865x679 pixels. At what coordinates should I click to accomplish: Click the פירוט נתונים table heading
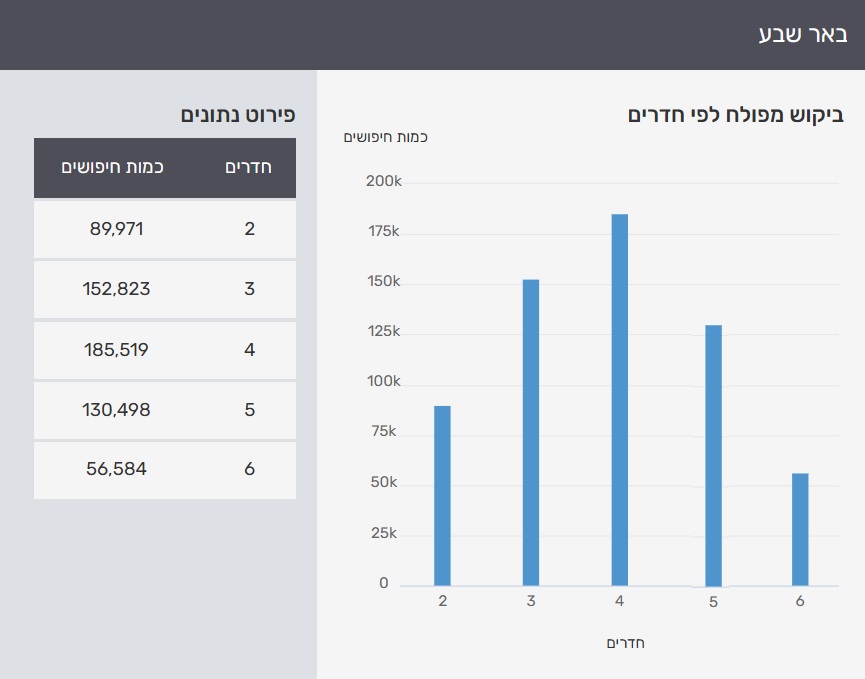tap(238, 115)
